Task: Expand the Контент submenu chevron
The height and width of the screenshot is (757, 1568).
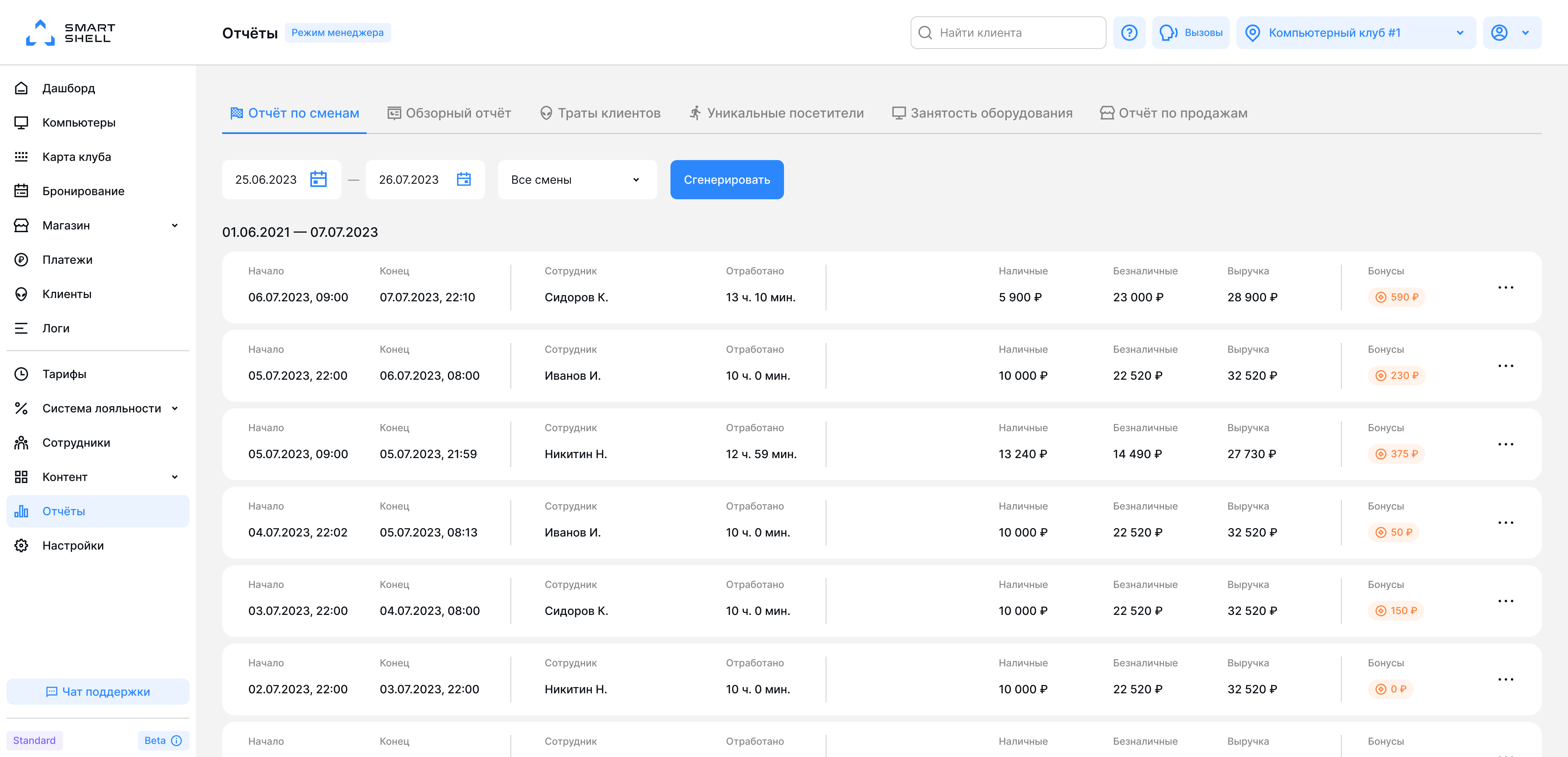Action: pos(175,477)
